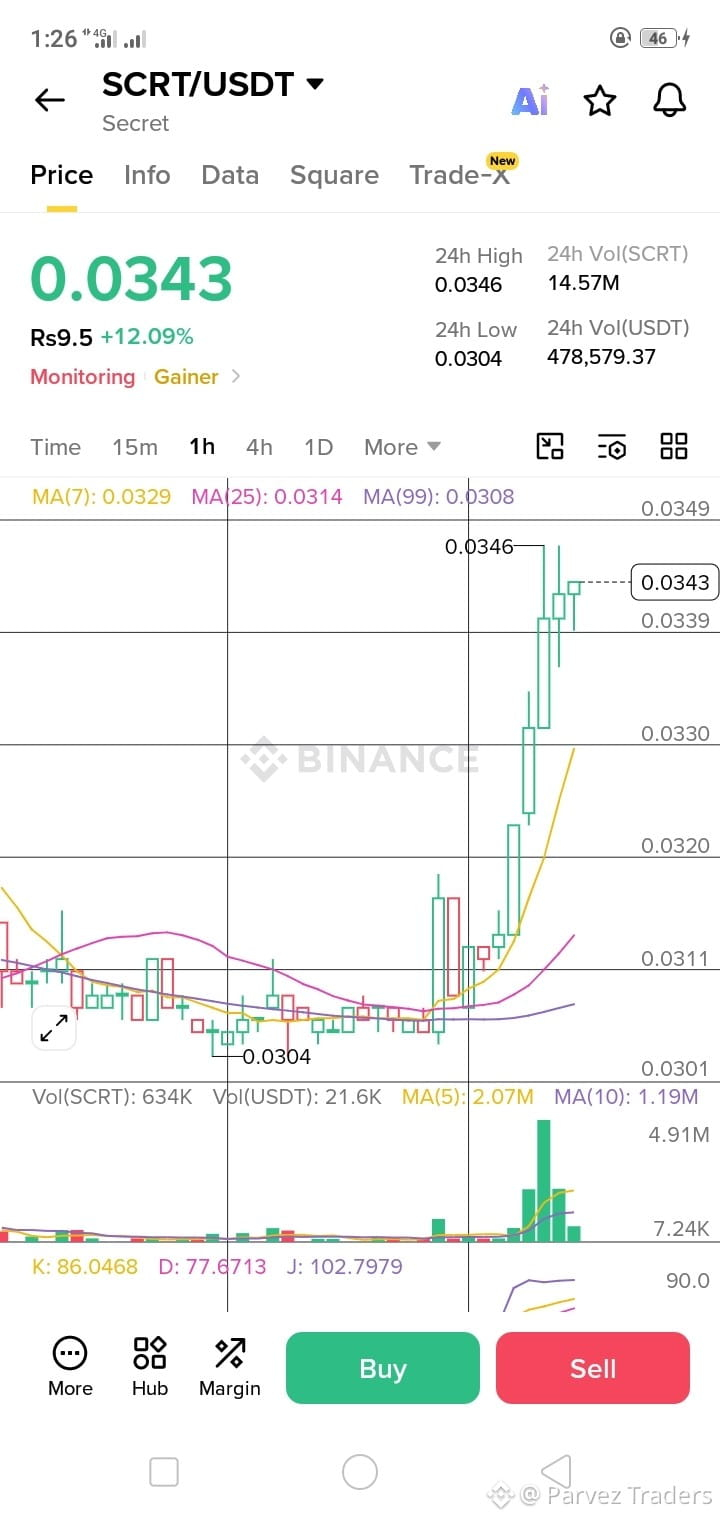Tap the D: 77.6713 KDJ value

tap(213, 1267)
